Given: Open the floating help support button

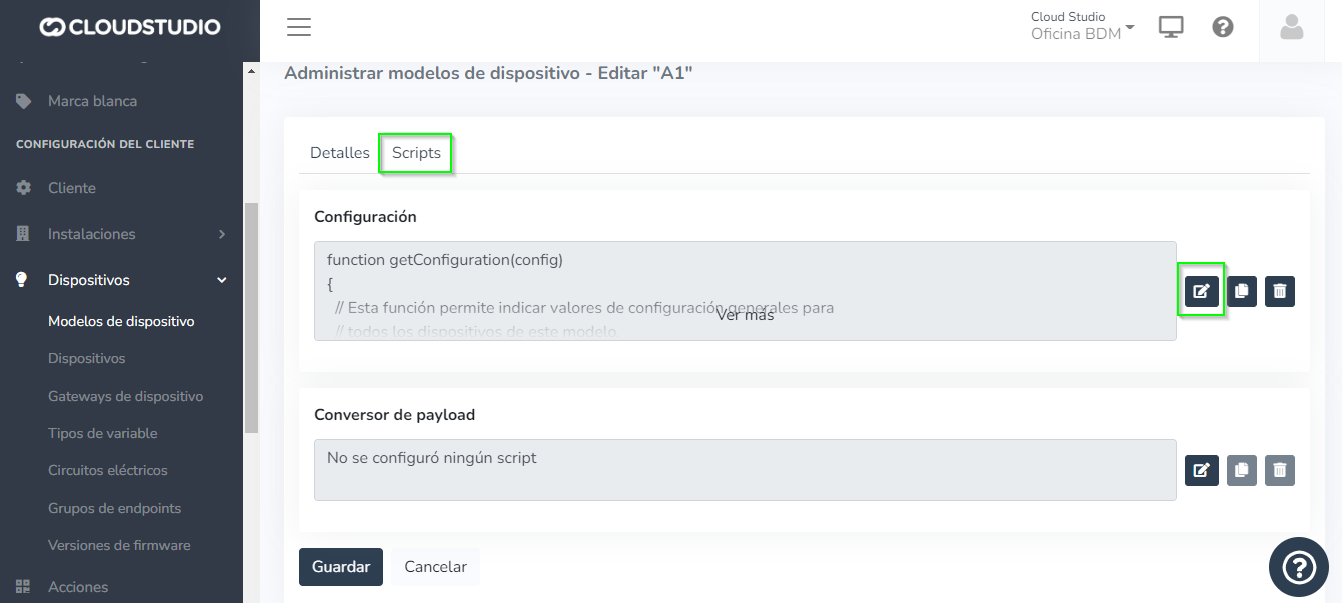Looking at the screenshot, I should (1298, 568).
